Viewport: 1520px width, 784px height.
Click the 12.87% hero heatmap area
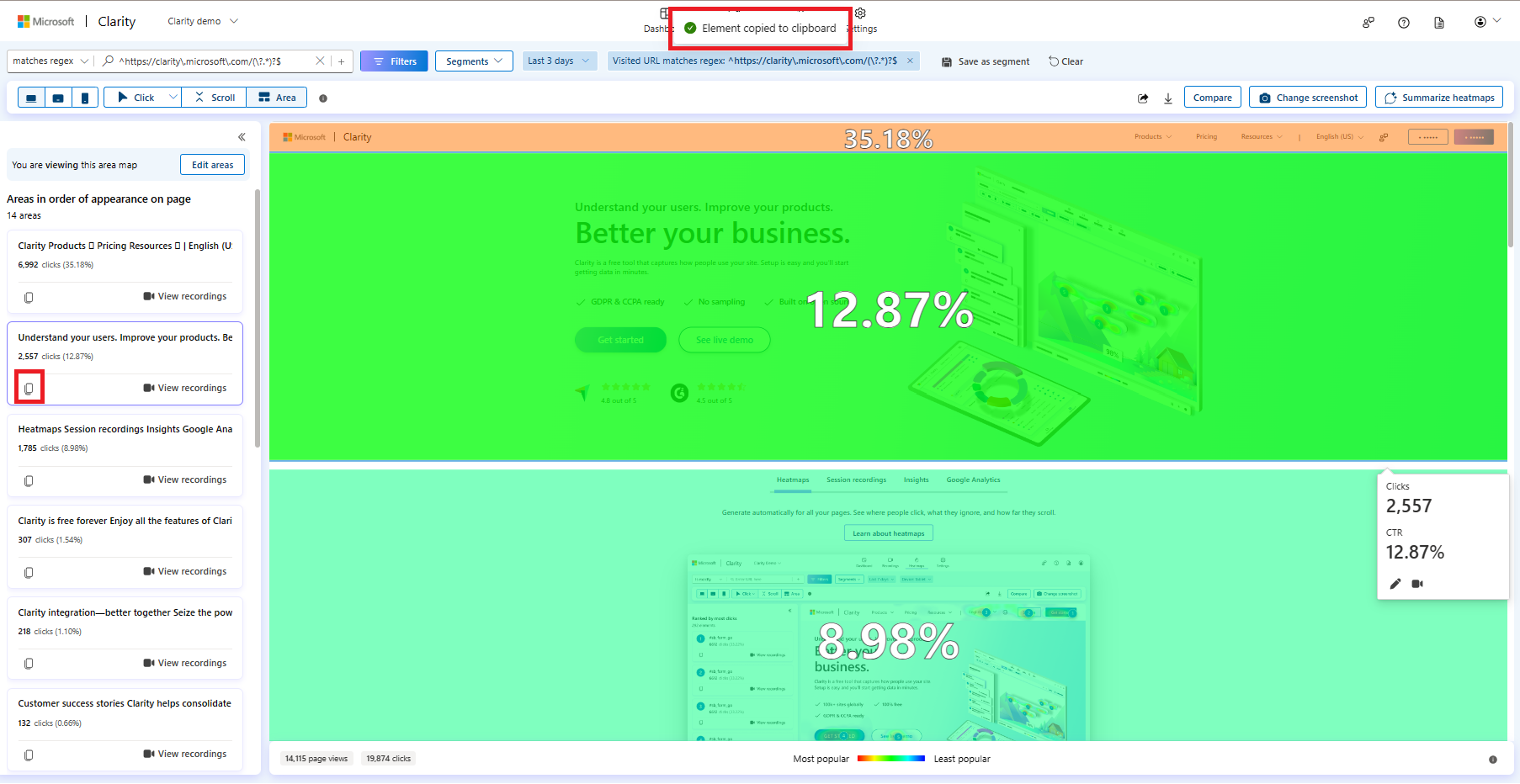pos(888,307)
